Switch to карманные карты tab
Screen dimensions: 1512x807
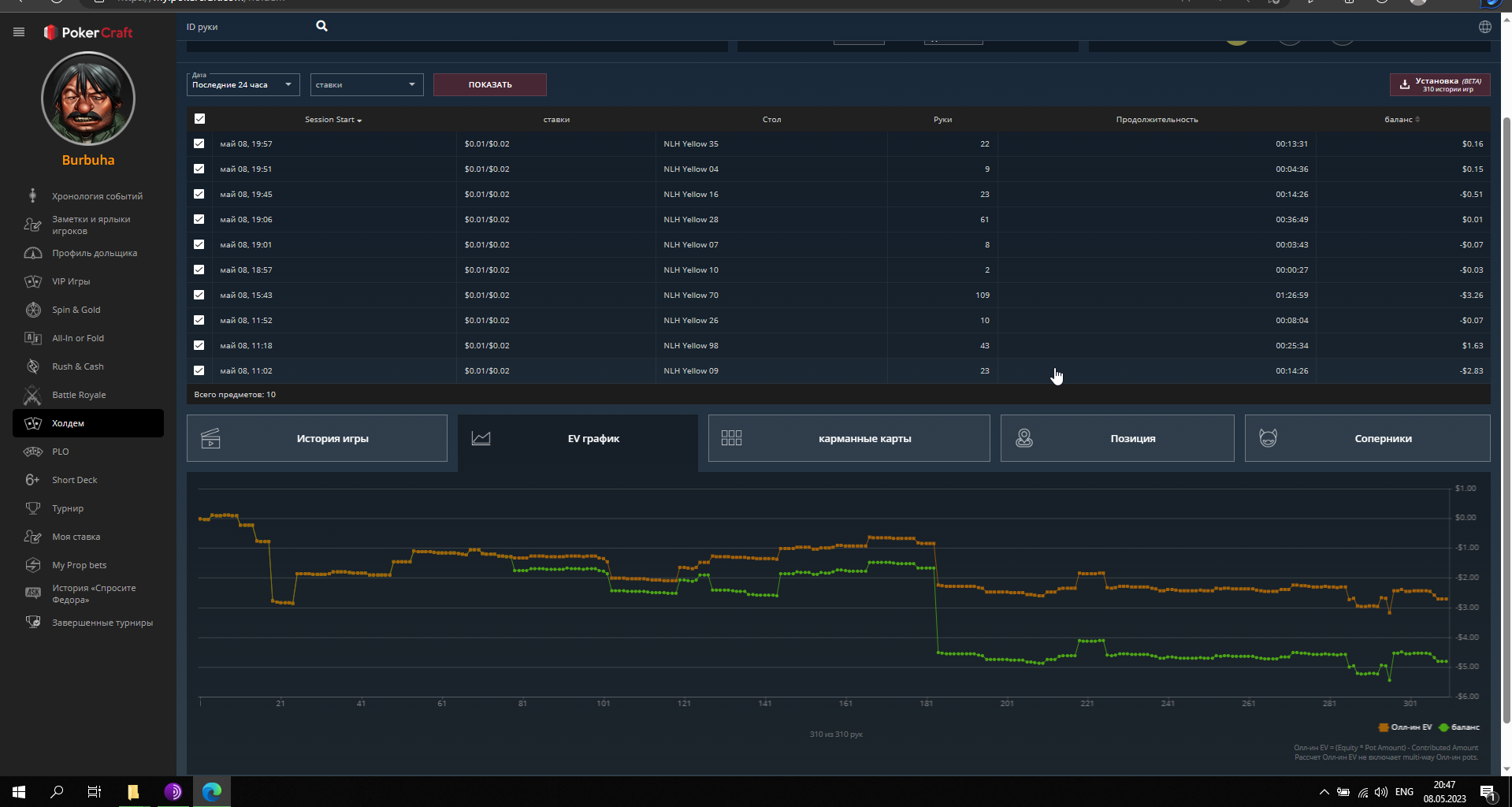coord(849,438)
